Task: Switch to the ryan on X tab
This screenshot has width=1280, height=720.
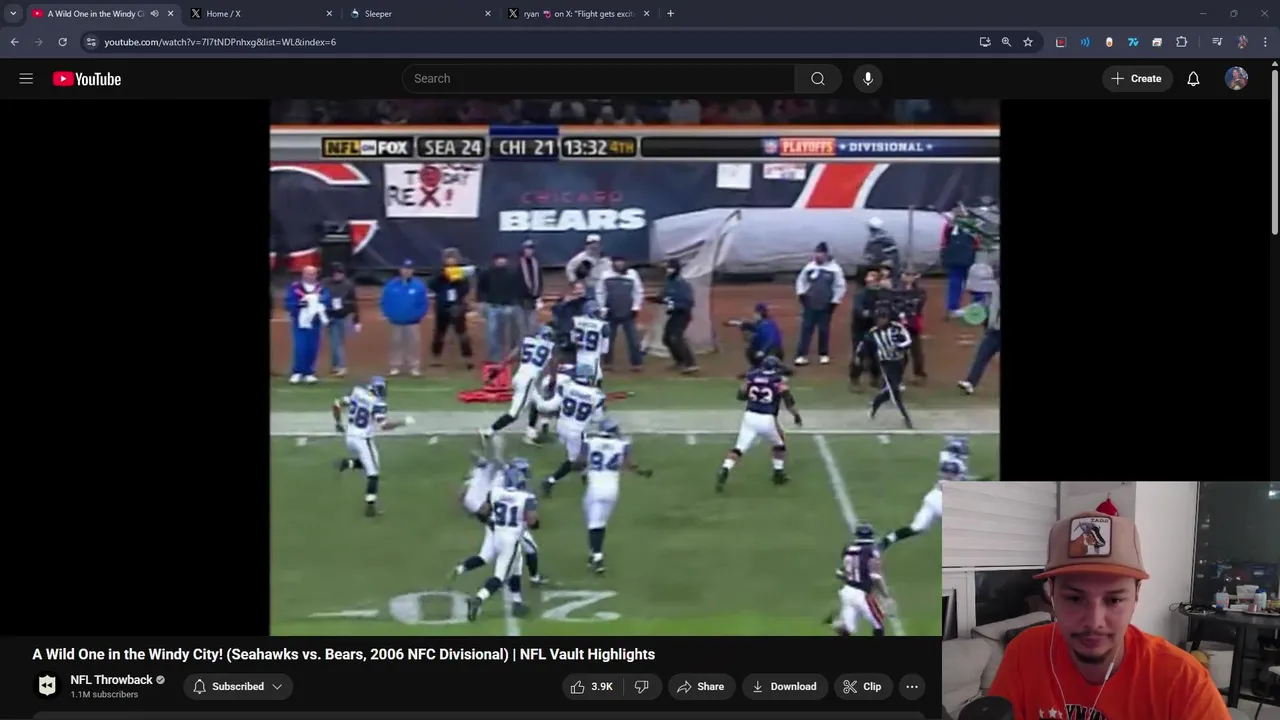Action: [579, 14]
